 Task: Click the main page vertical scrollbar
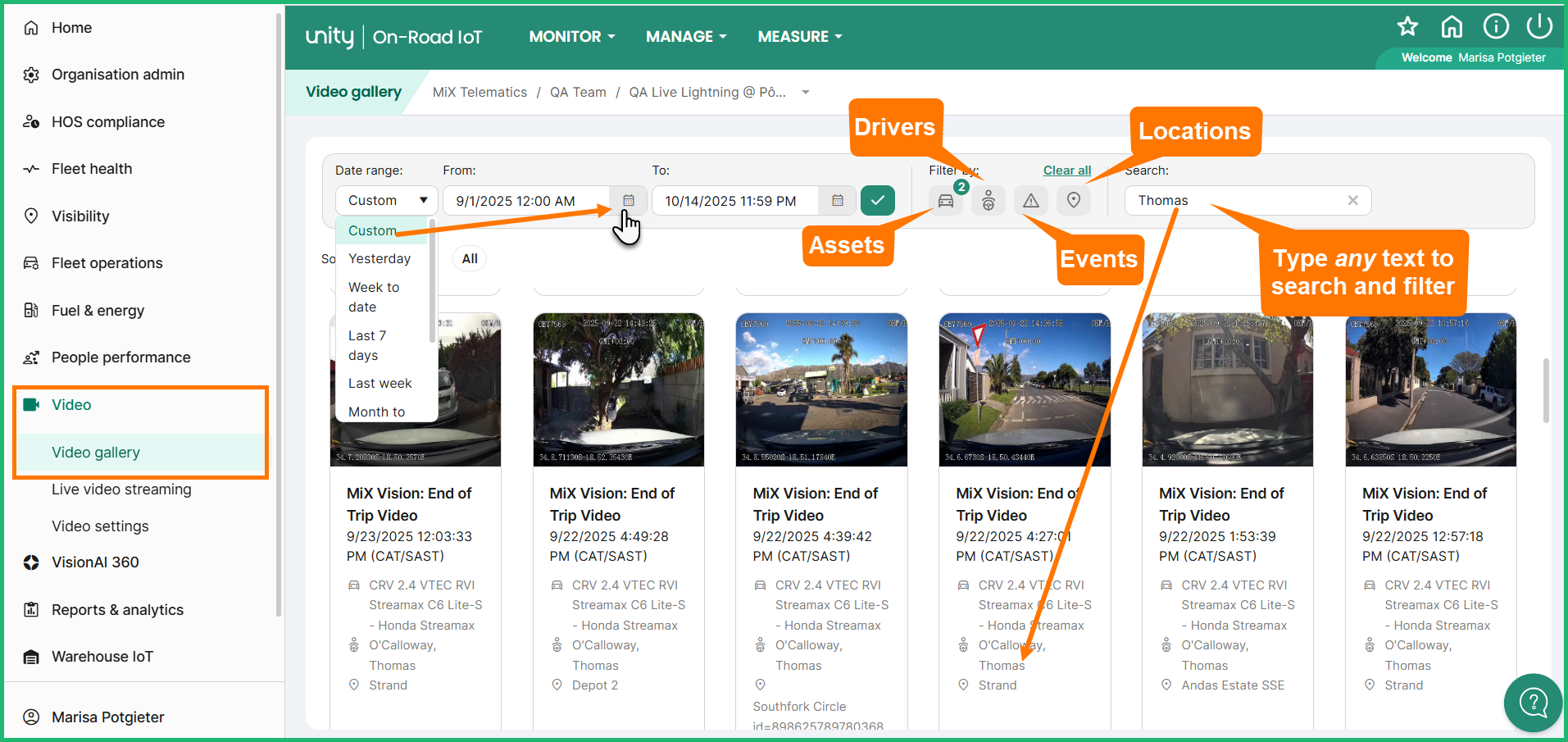(x=1546, y=390)
